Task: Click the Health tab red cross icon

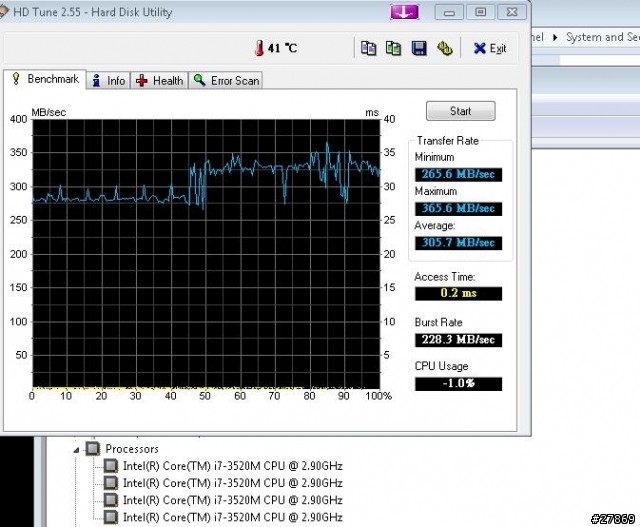Action: pos(142,80)
